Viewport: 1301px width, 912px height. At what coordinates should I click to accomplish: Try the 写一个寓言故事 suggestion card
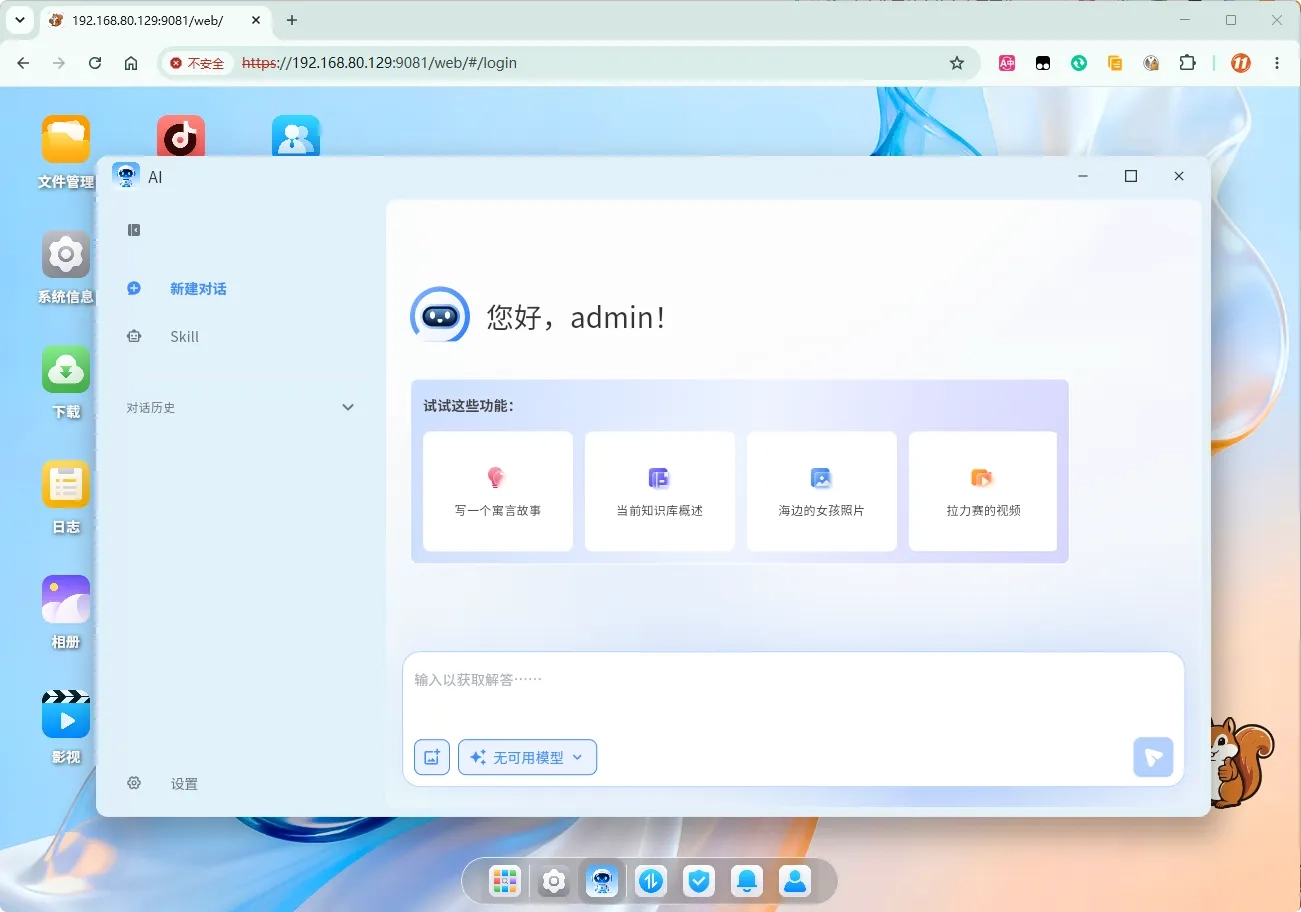pyautogui.click(x=498, y=491)
